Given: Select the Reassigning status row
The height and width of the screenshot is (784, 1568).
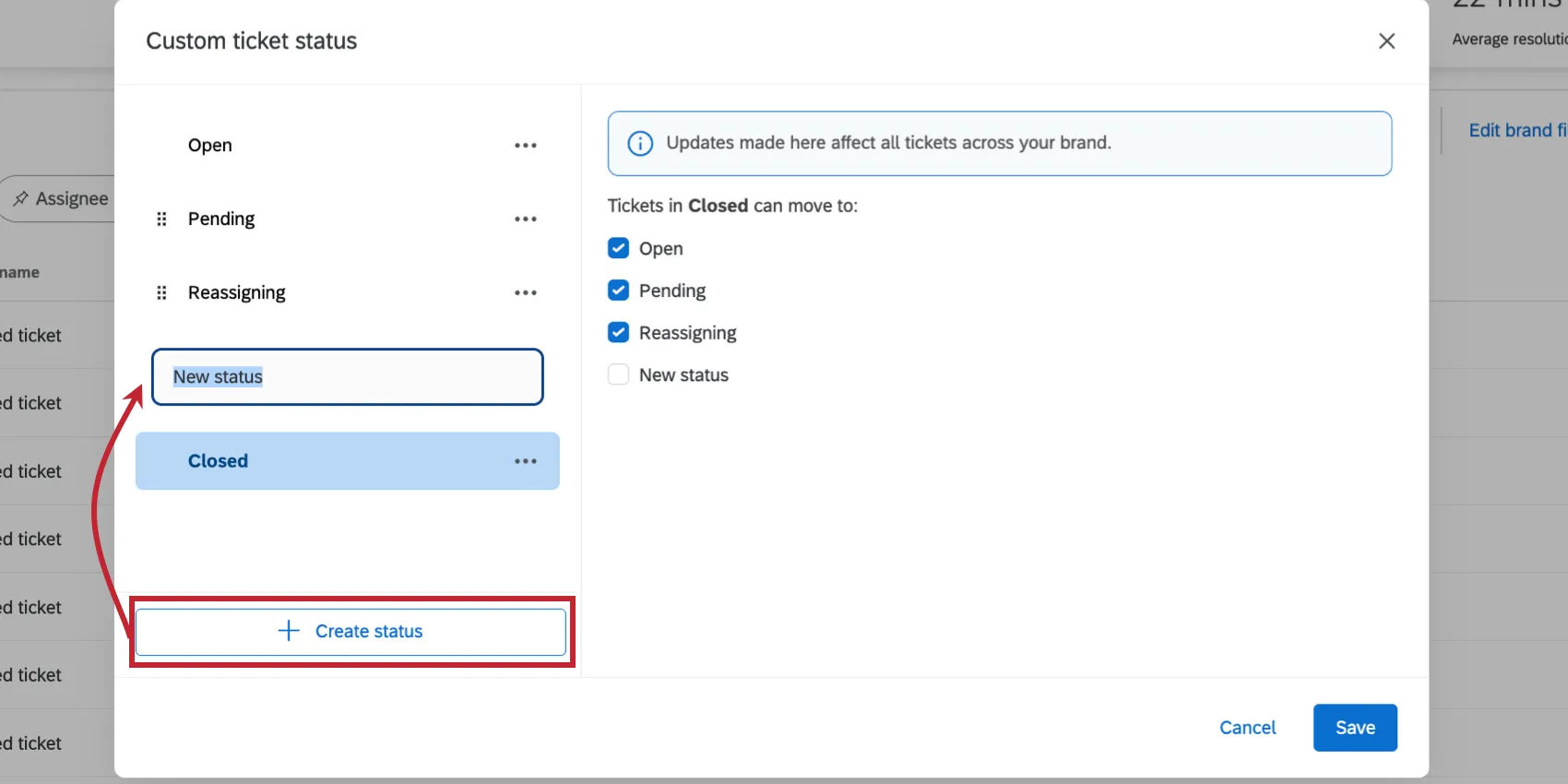Looking at the screenshot, I should 347,292.
